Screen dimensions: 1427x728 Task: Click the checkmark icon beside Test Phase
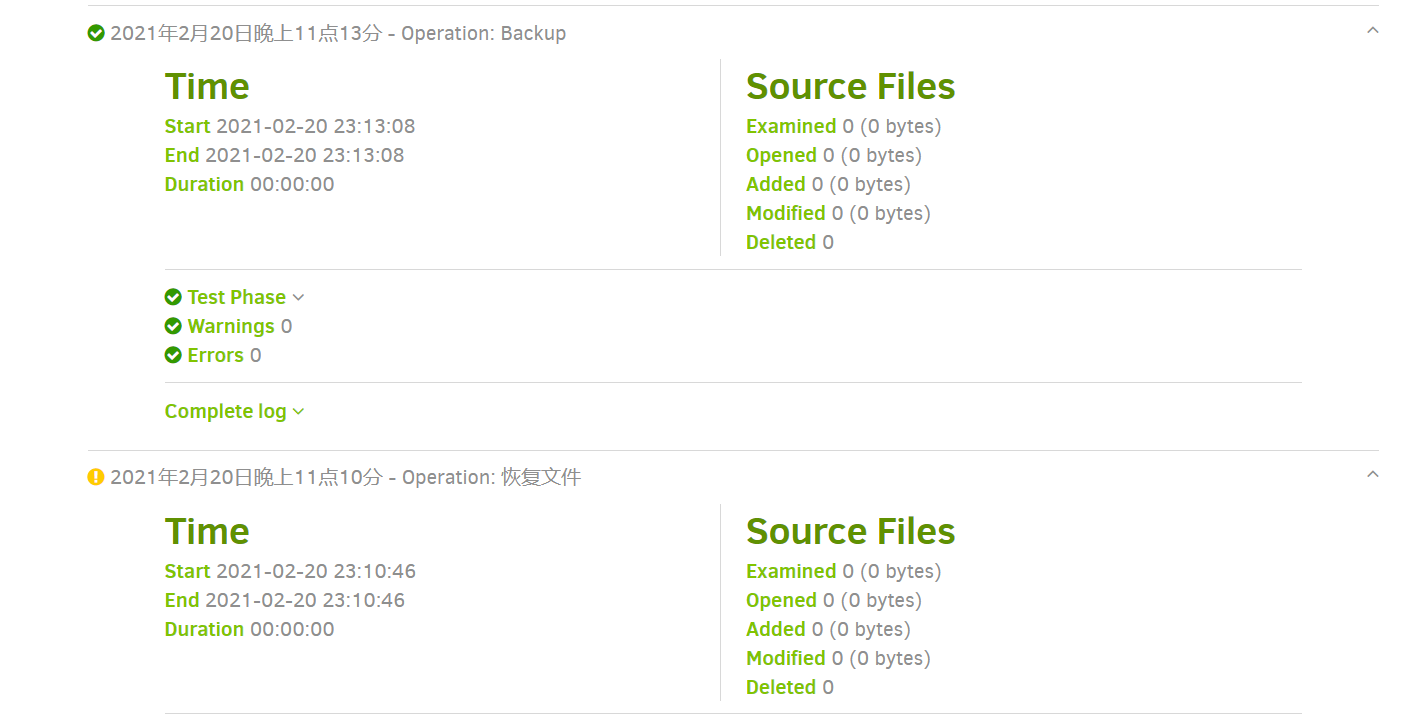click(x=173, y=297)
